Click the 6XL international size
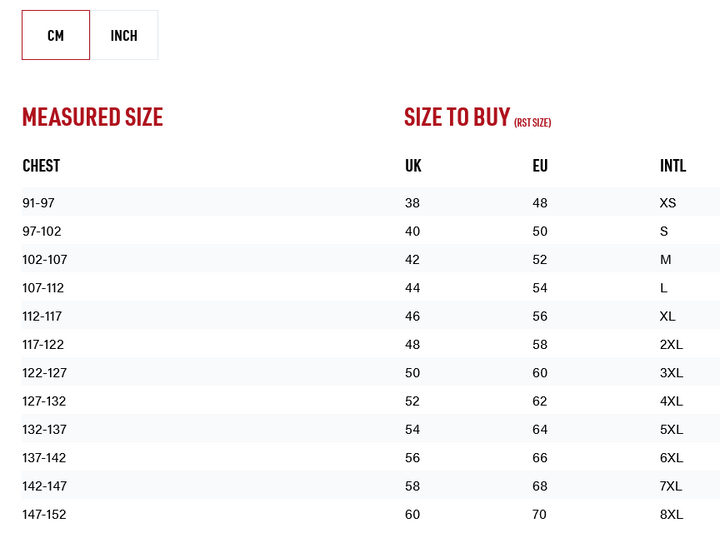 (x=671, y=458)
